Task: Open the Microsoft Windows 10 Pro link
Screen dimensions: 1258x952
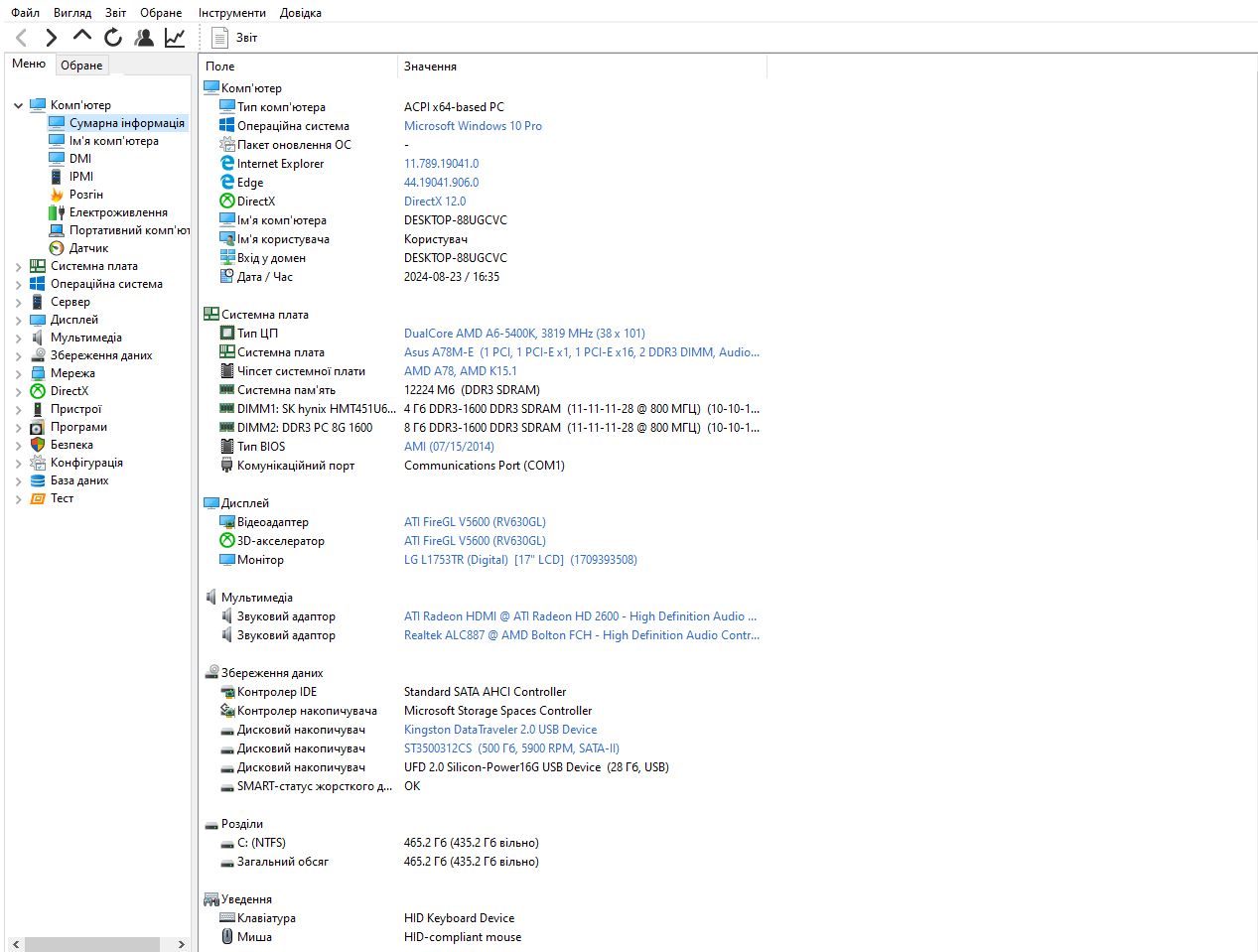Action: coord(473,126)
